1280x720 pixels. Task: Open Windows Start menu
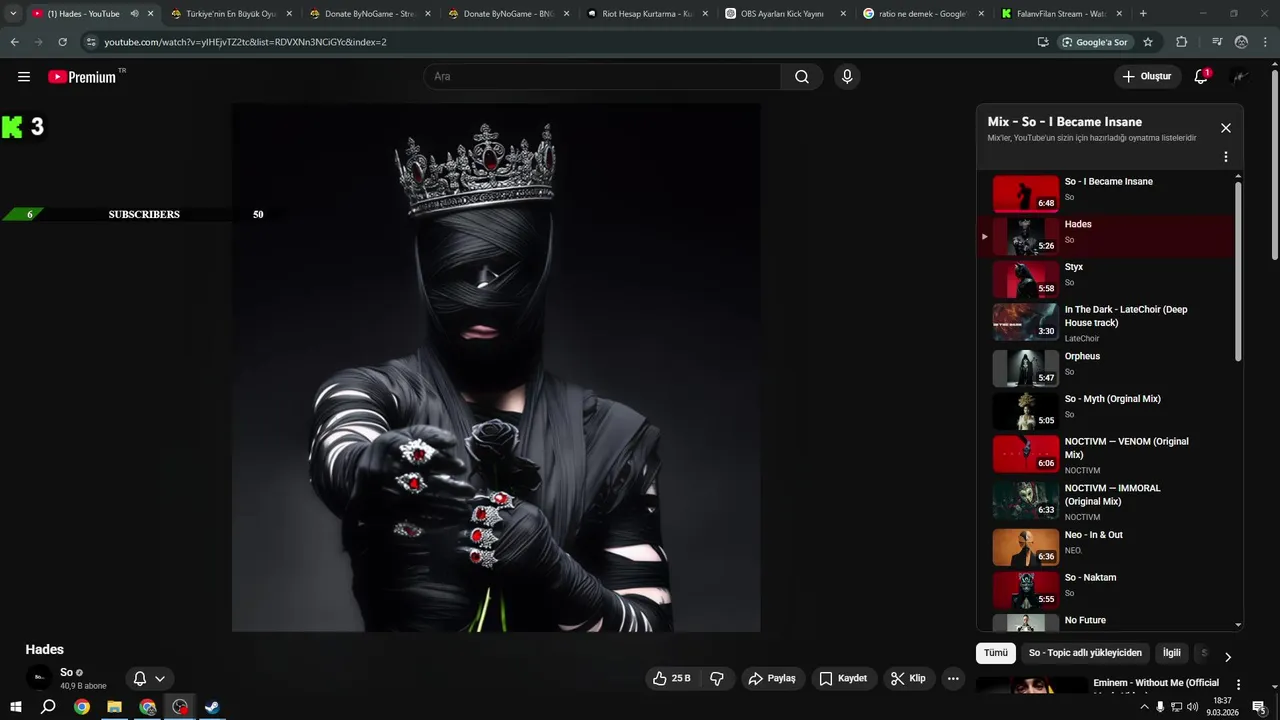click(16, 707)
